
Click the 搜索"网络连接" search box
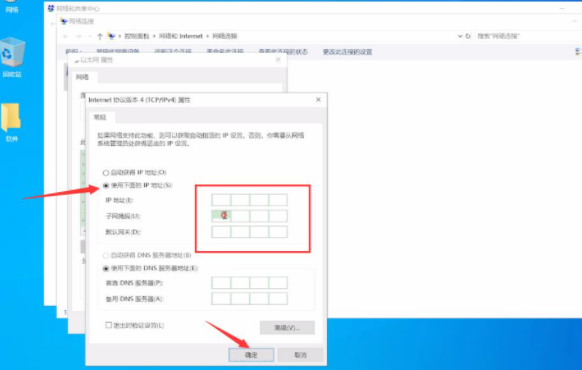[x=528, y=36]
